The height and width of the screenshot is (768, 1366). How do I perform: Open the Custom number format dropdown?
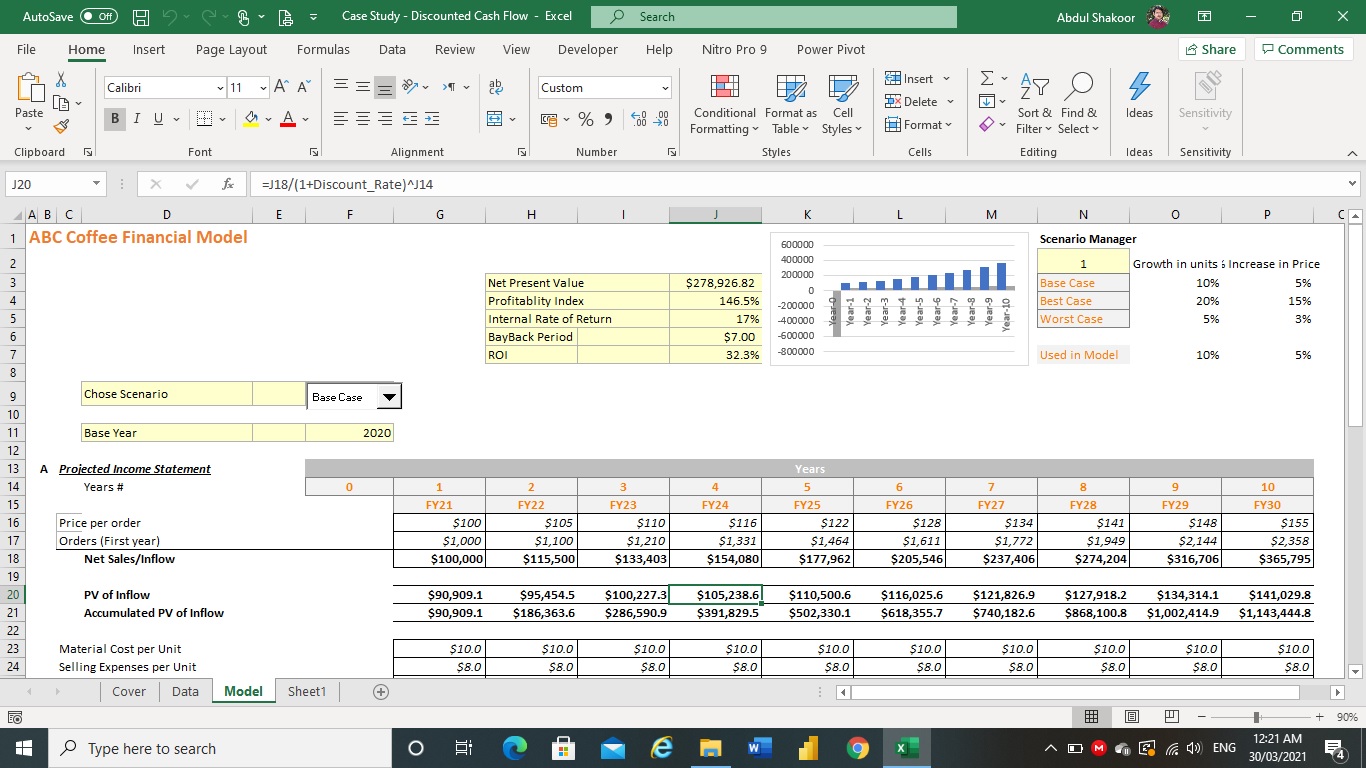(664, 88)
